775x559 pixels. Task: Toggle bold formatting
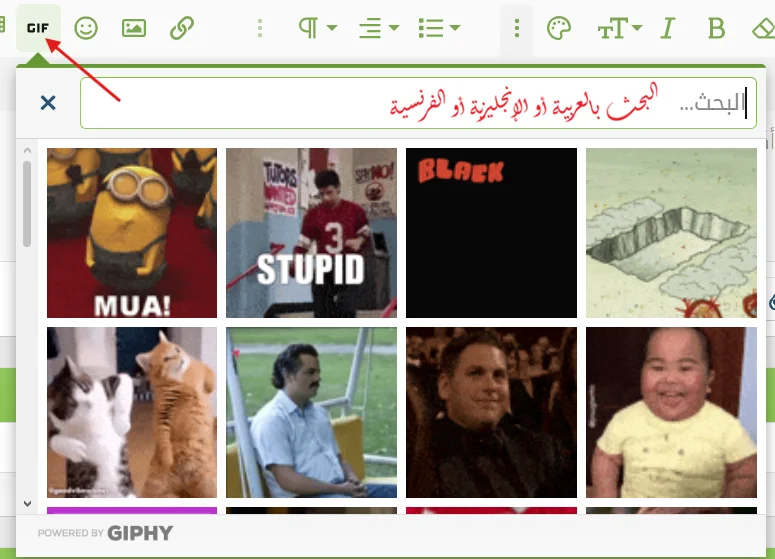point(716,28)
